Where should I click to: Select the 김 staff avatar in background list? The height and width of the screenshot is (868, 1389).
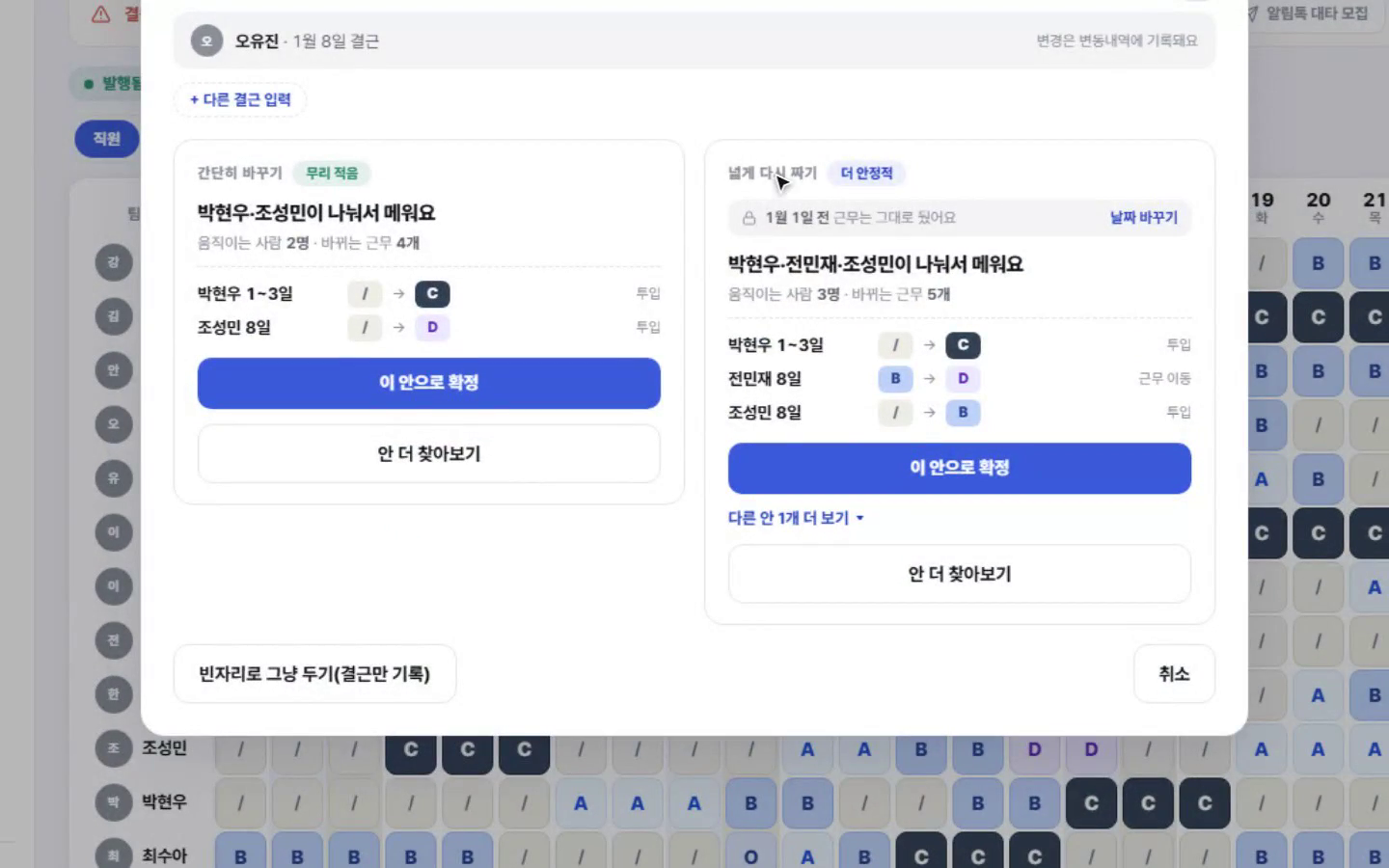[113, 316]
